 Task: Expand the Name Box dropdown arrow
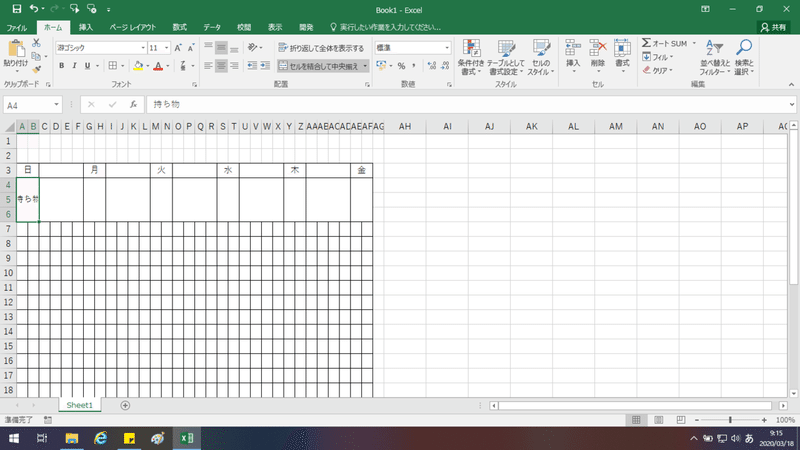click(56, 105)
